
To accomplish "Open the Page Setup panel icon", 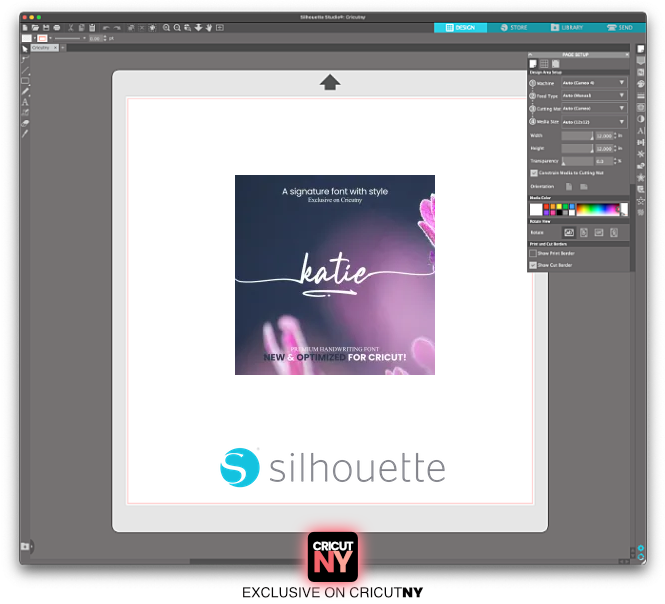I will coord(640,49).
